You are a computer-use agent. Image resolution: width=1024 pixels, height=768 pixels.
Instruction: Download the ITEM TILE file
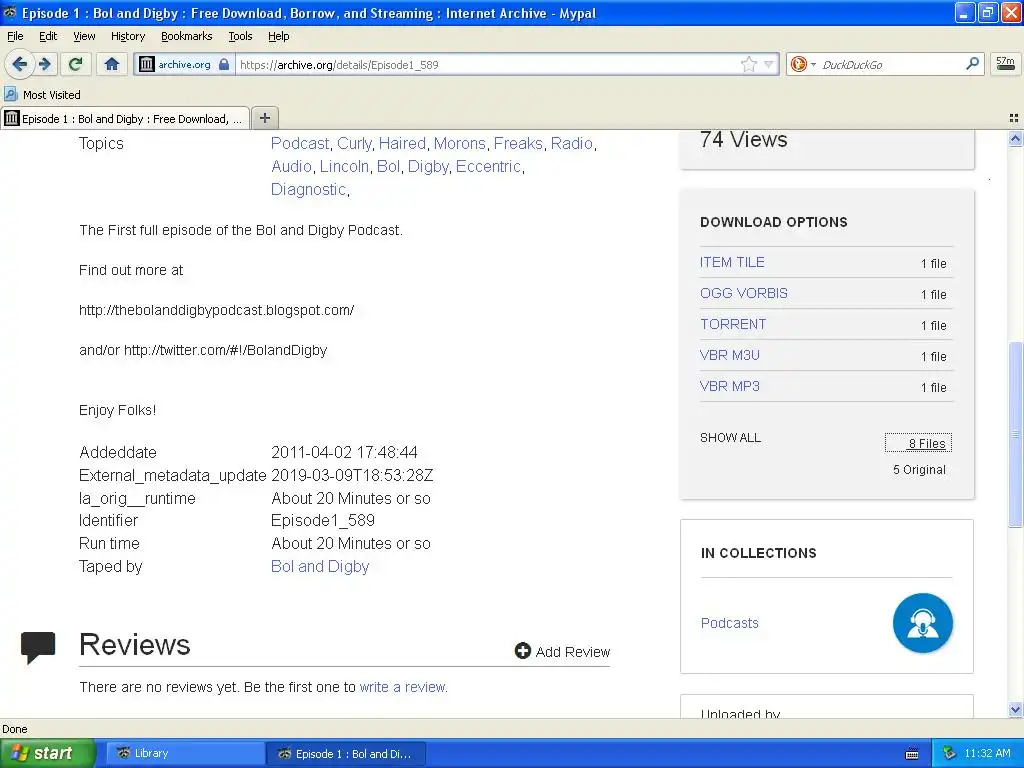731,262
